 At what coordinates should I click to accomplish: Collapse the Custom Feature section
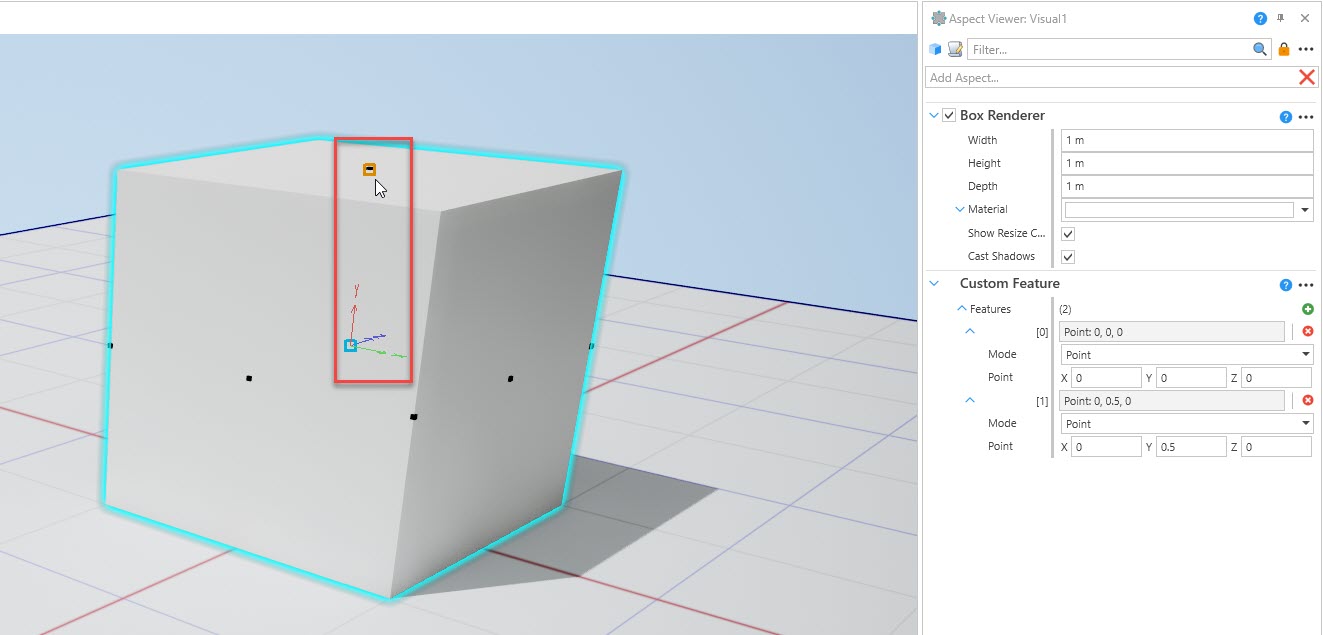coord(934,284)
